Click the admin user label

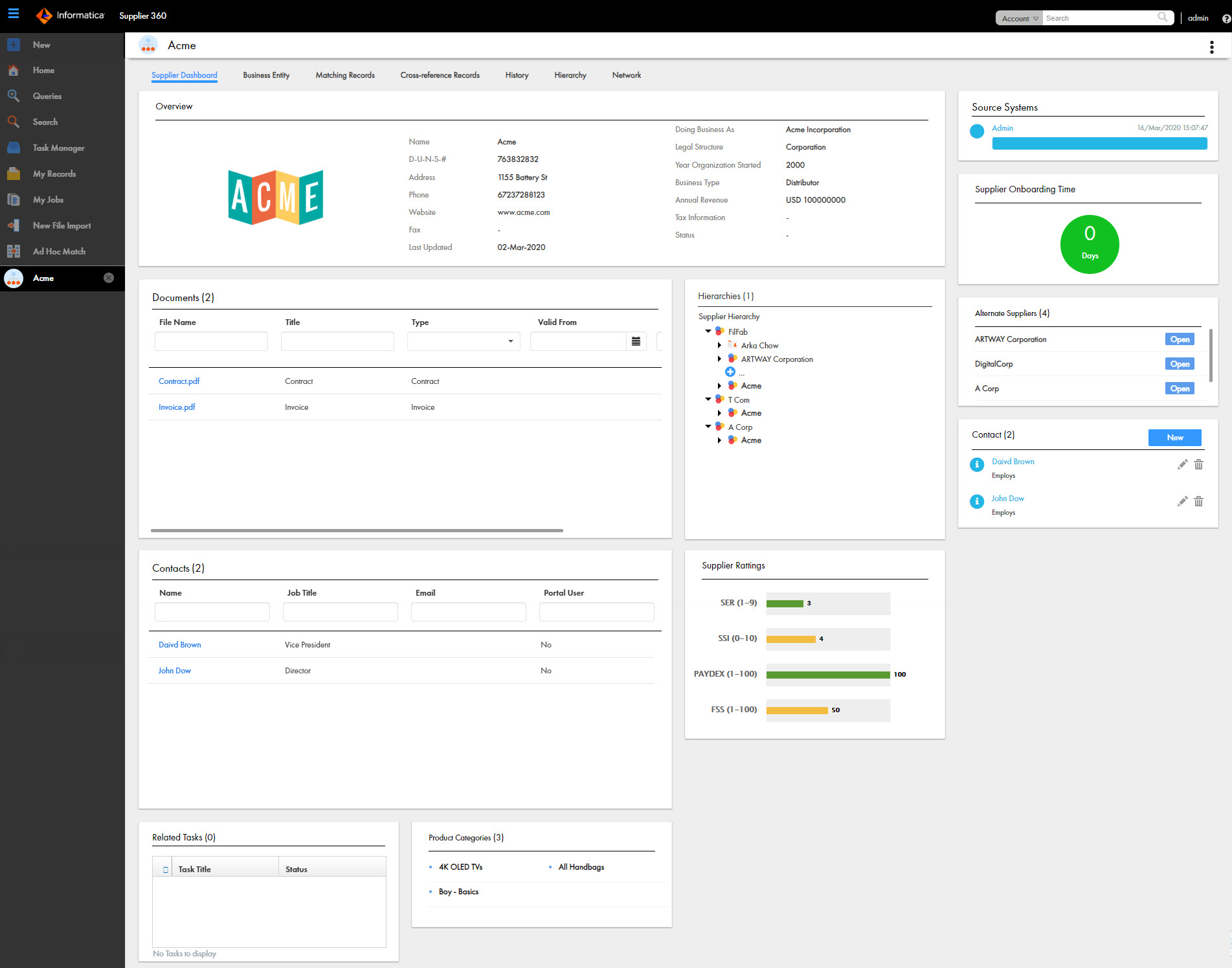[x=1198, y=18]
